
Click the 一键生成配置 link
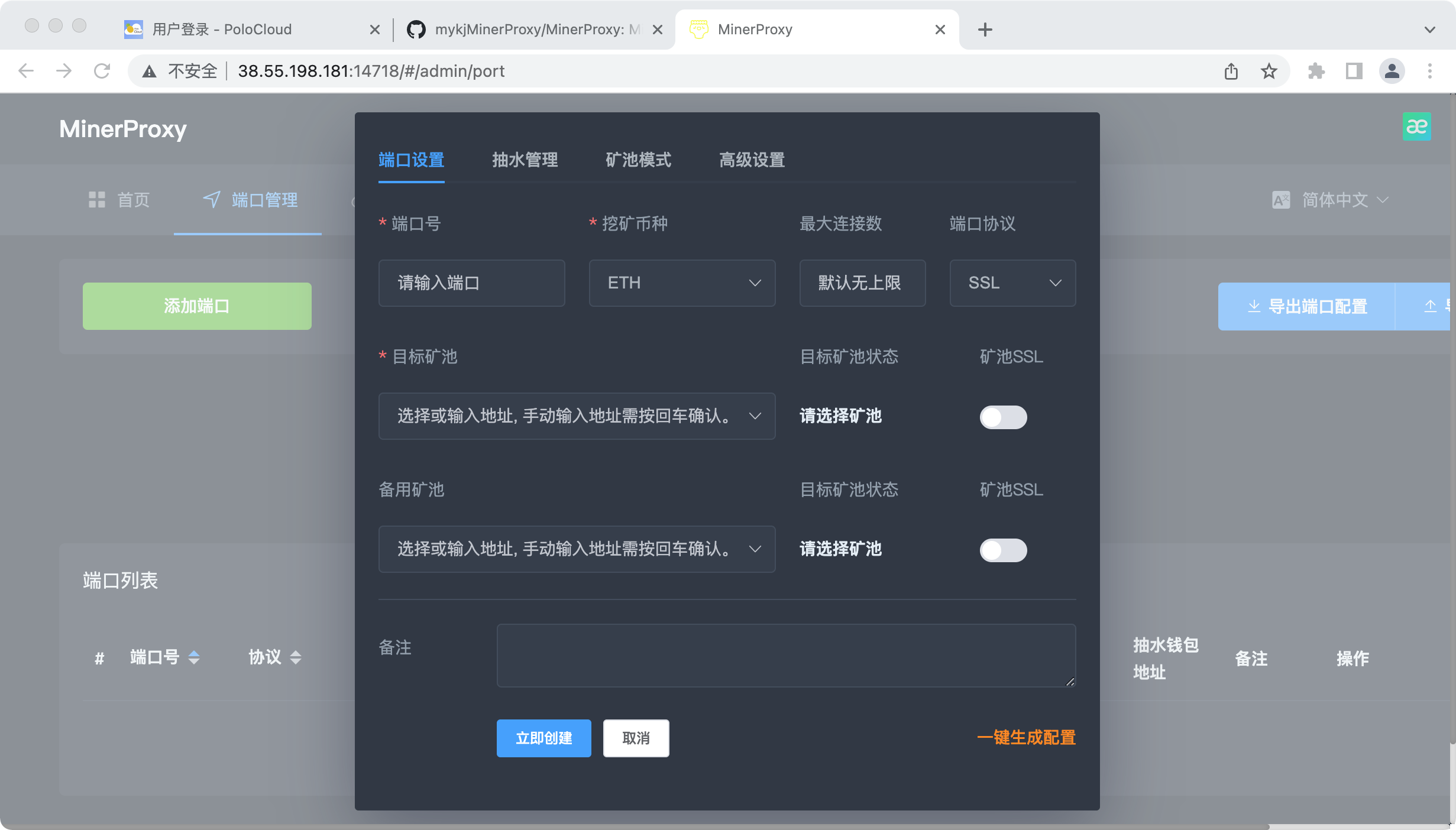(1027, 738)
